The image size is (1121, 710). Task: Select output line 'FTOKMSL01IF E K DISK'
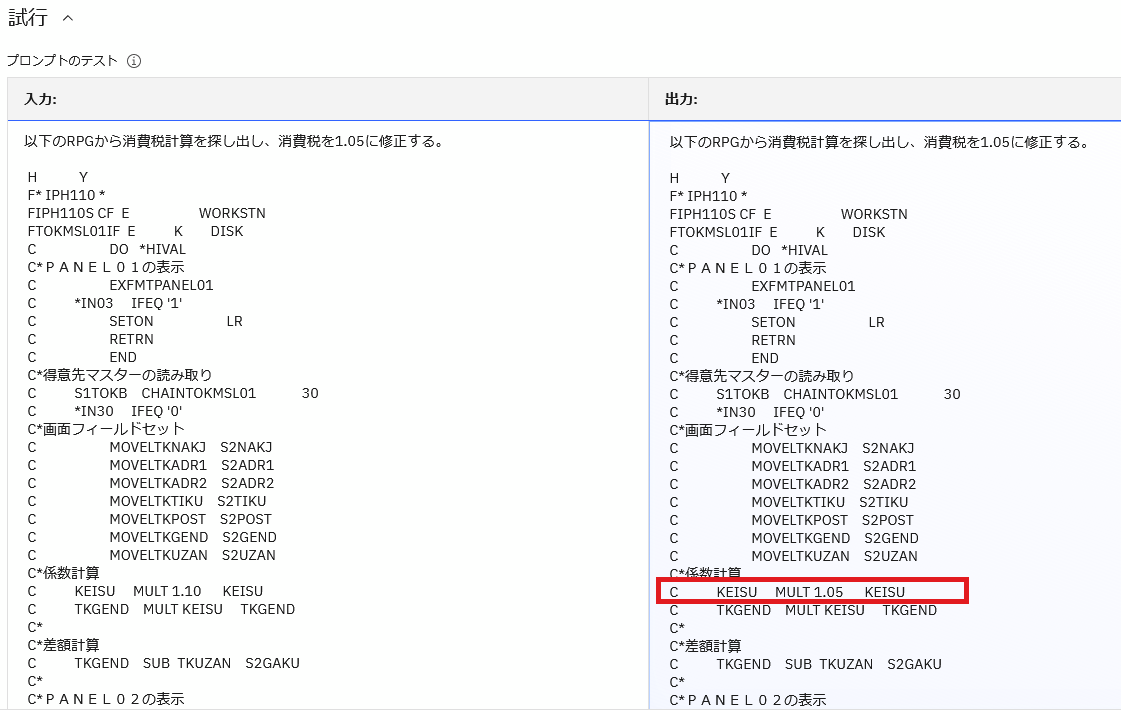pyautogui.click(x=777, y=232)
